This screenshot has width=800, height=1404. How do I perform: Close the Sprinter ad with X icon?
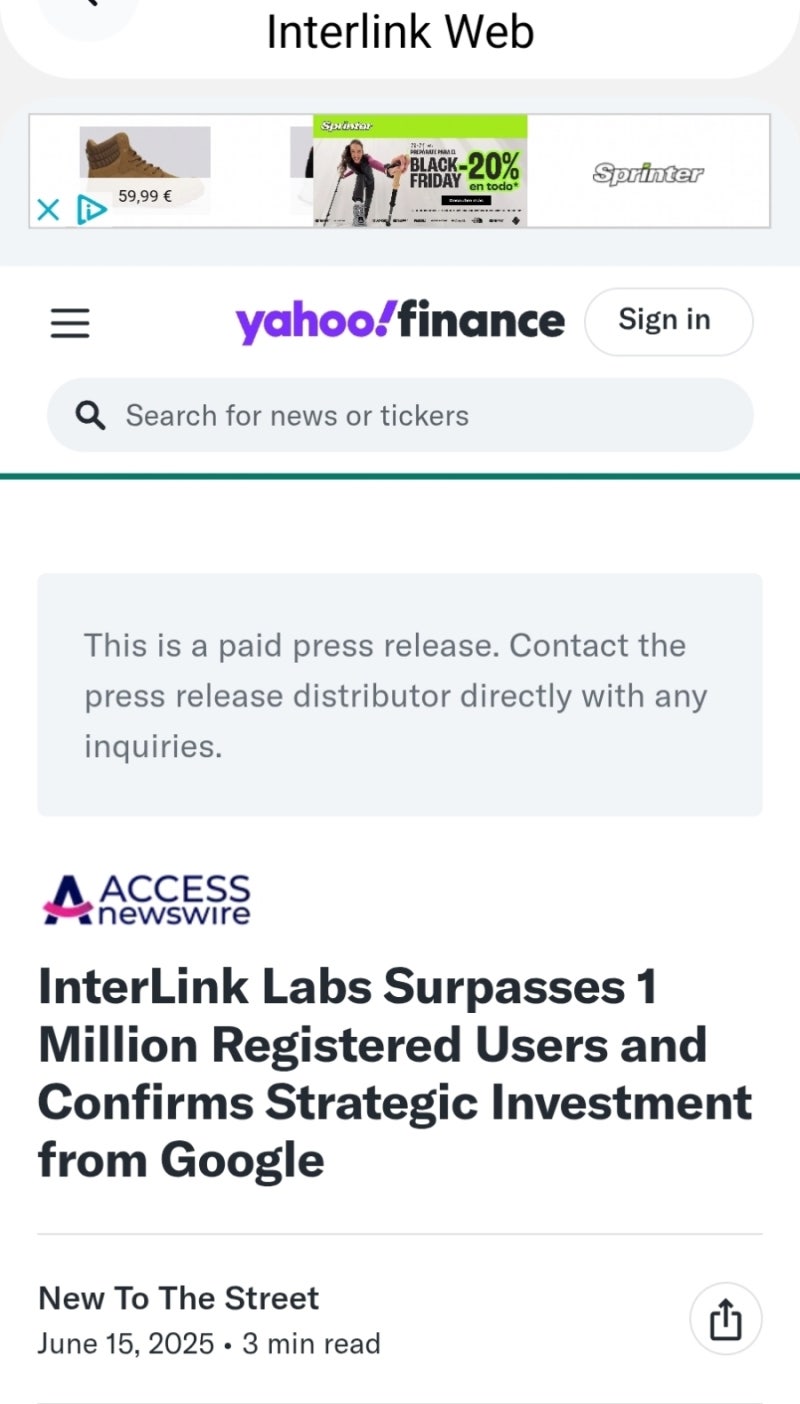point(47,210)
